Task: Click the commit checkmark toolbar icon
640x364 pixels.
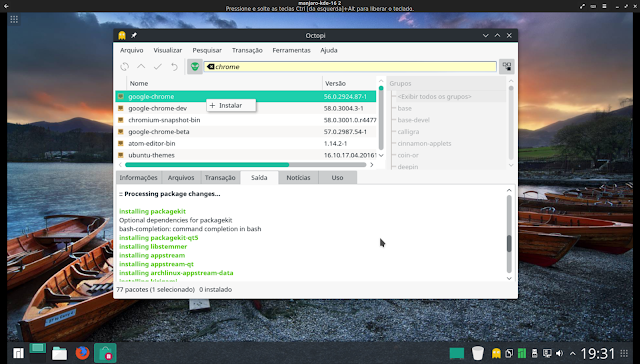Action: pyautogui.click(x=158, y=67)
